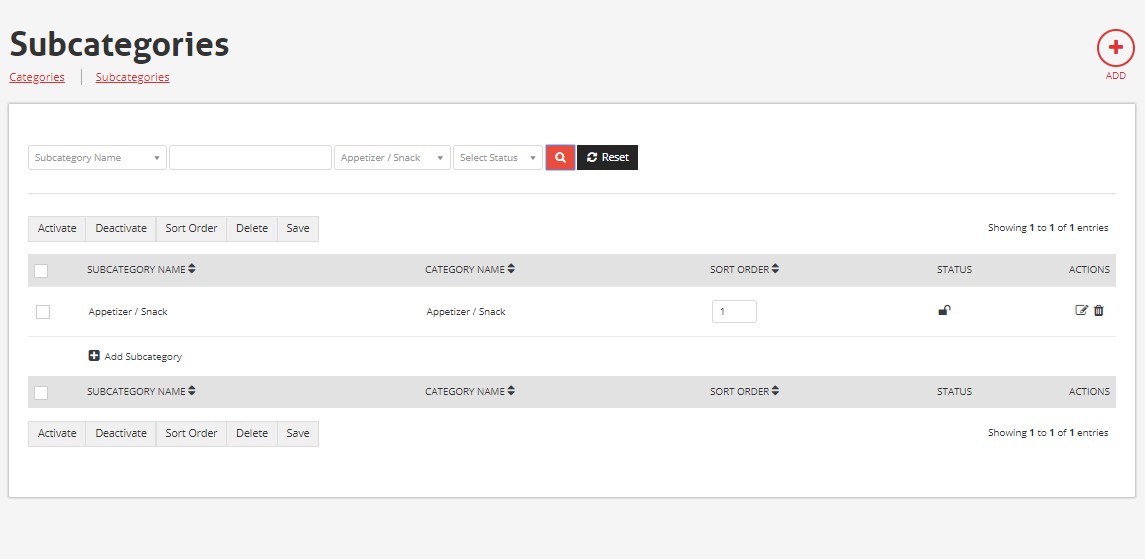Click the bottom Save button
This screenshot has height=559, width=1145.
pyautogui.click(x=298, y=433)
